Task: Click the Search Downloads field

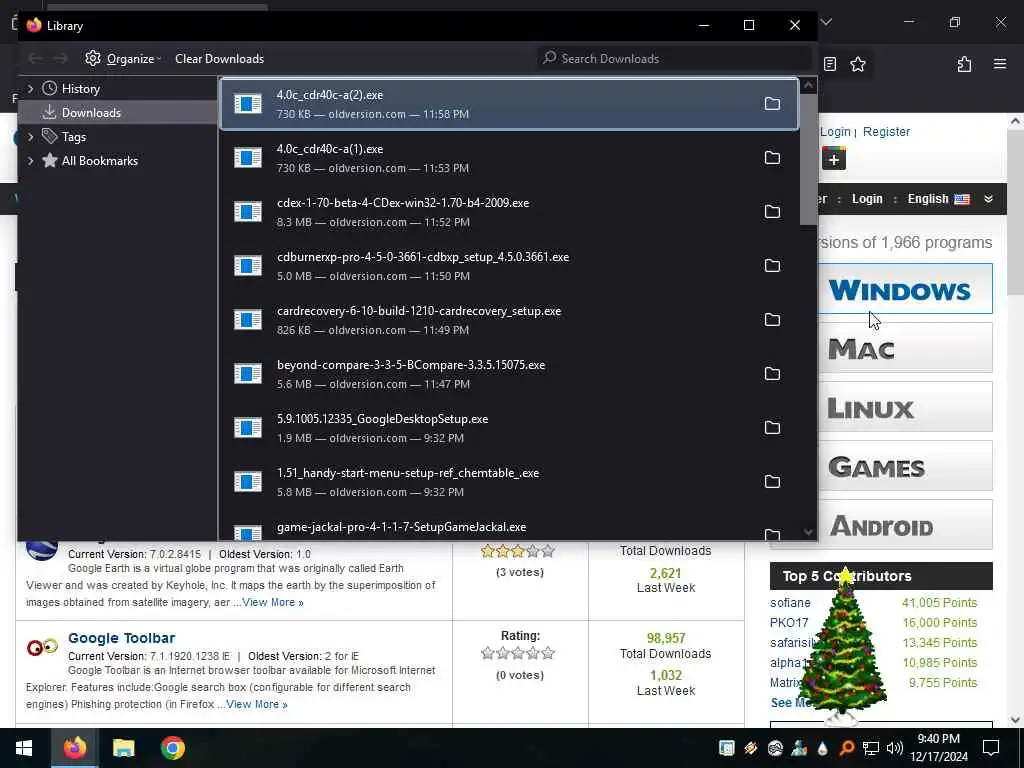Action: 675,59
